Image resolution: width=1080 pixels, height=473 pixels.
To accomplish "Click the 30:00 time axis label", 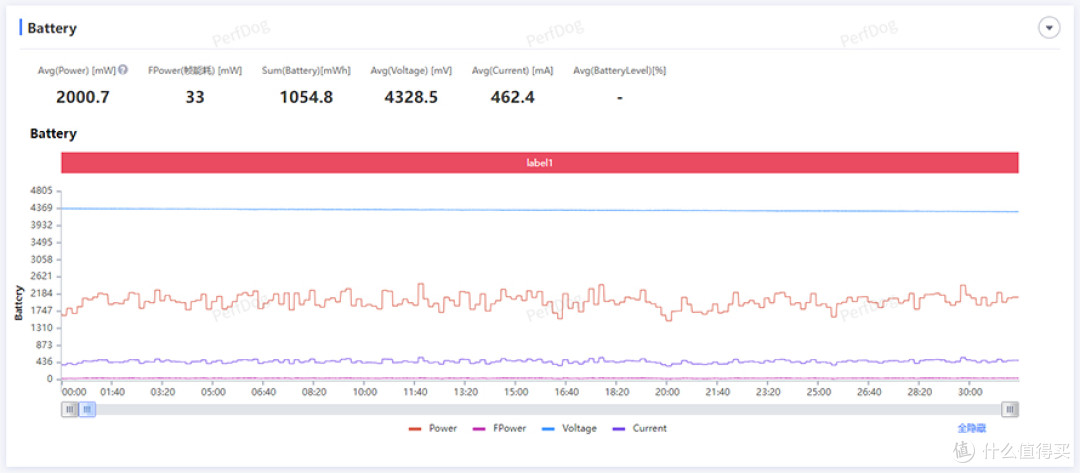I will pos(970,392).
